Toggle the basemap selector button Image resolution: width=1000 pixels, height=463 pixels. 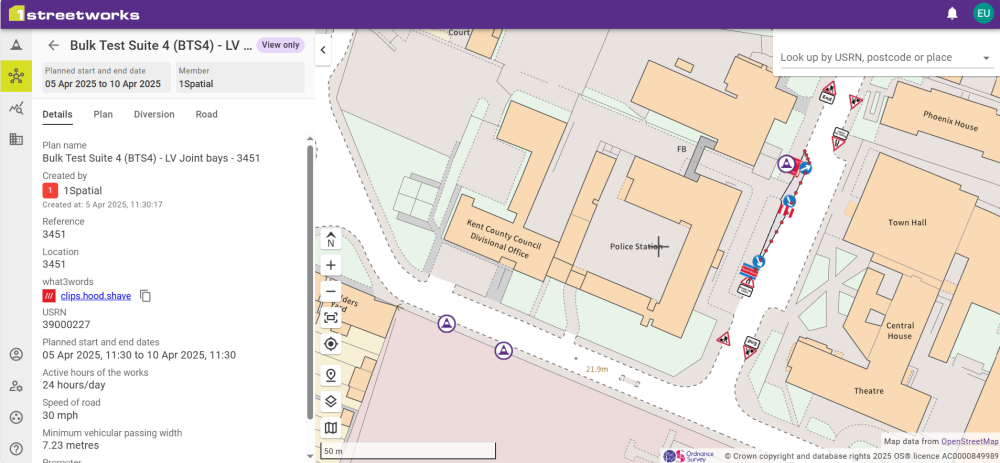pyautogui.click(x=331, y=428)
